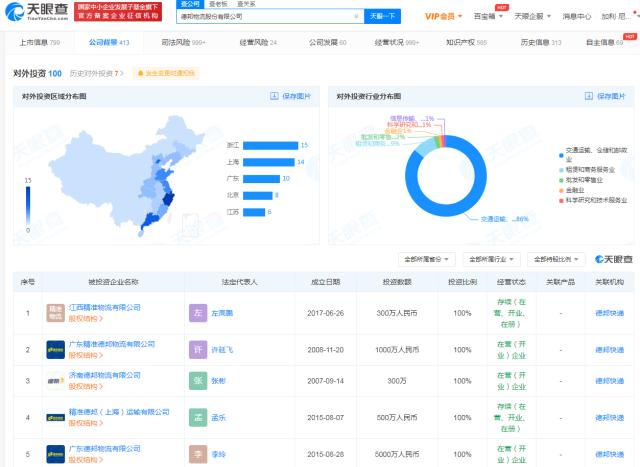Screen dimensions: 640x467
Task: Switch to the 知识产权 tab
Action: [466, 42]
